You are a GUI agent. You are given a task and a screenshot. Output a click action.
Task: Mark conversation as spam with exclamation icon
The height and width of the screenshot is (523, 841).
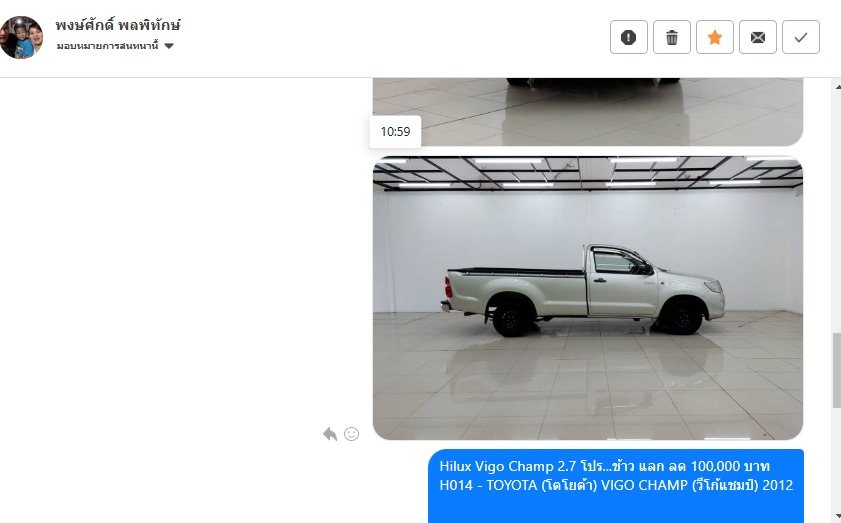click(629, 37)
